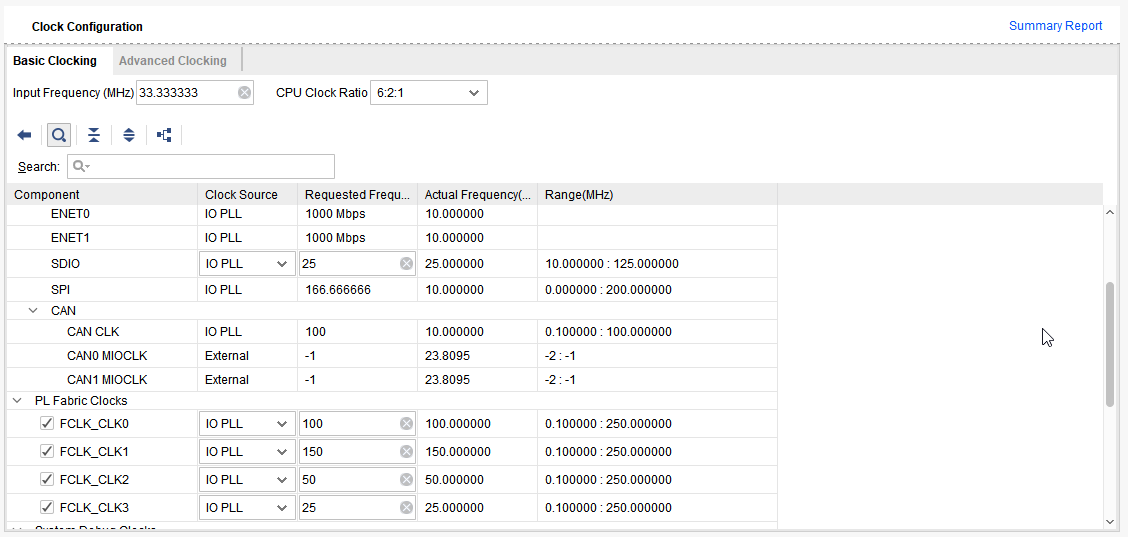Disable the FCLK_CLK2 clock checkbox
The height and width of the screenshot is (537, 1128).
pyautogui.click(x=47, y=480)
